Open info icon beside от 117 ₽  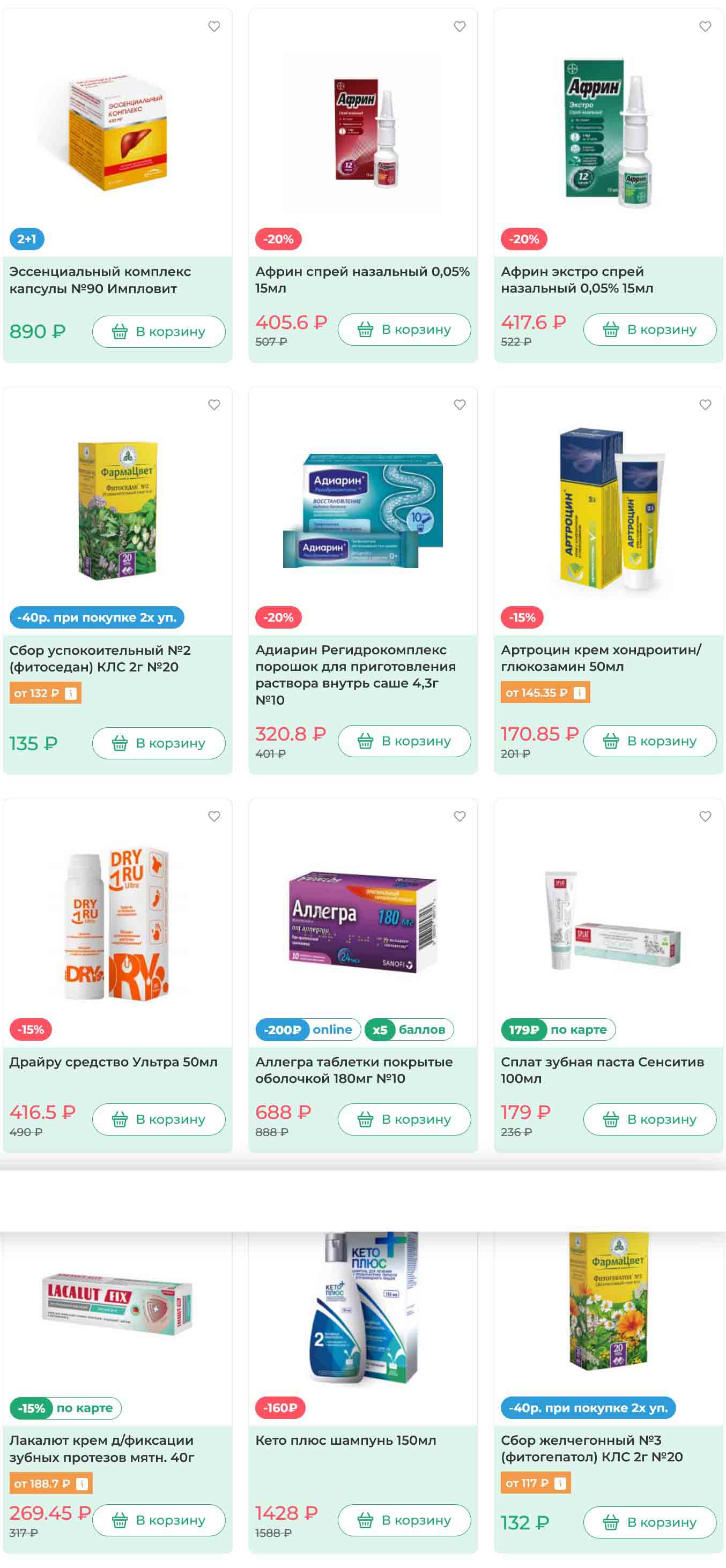tap(560, 1483)
